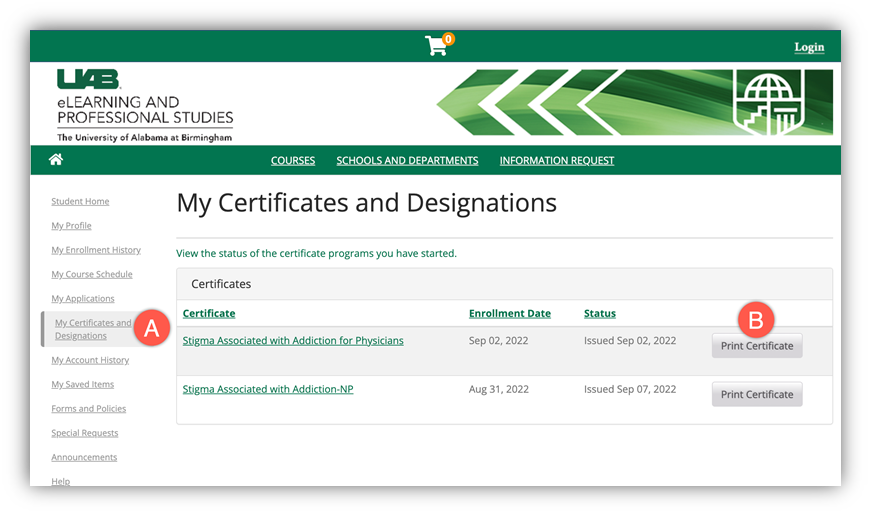Open SCHOOLS AND DEPARTMENTS menu

click(x=407, y=161)
